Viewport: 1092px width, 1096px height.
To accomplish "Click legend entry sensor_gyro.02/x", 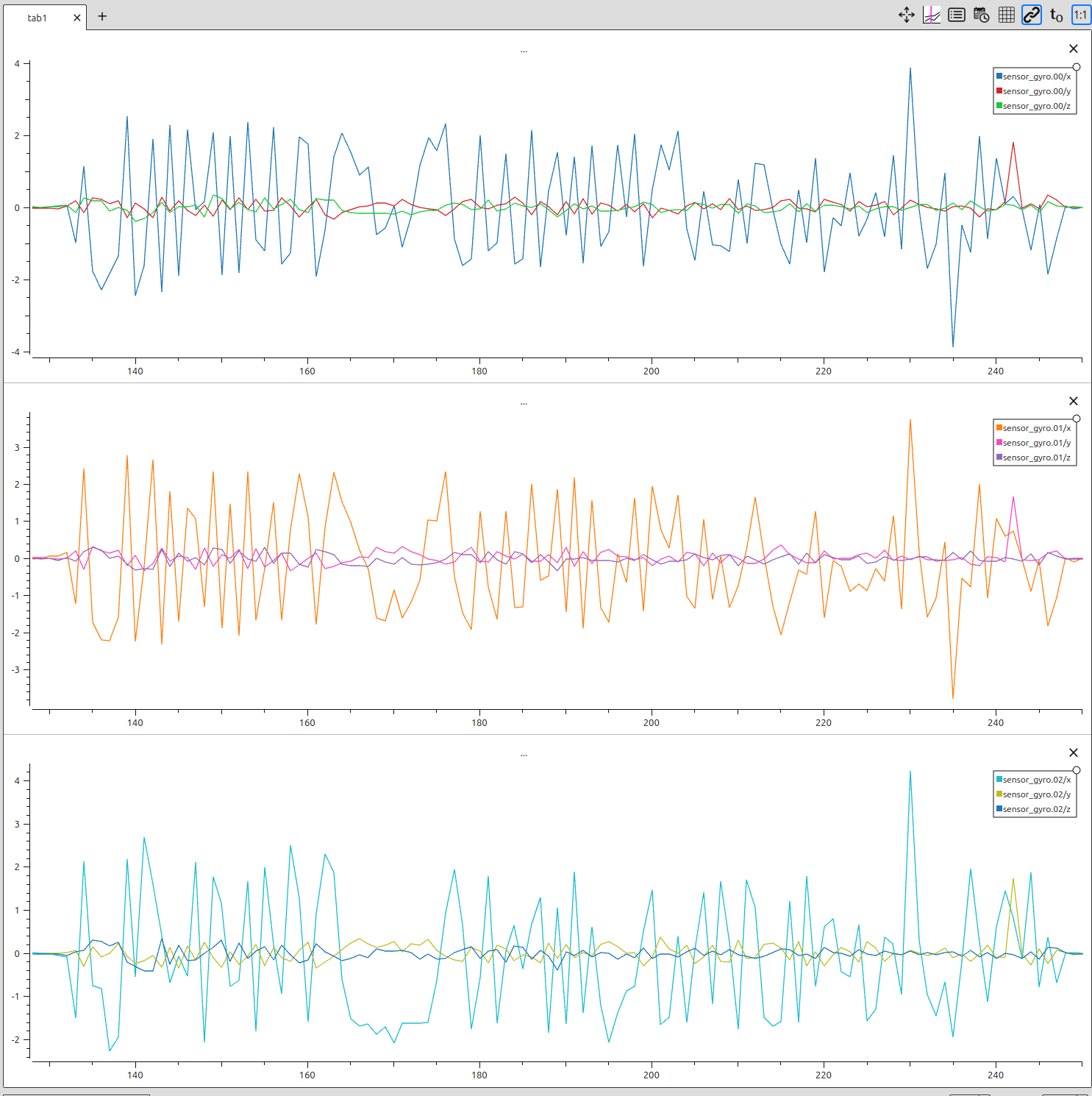I will click(x=1034, y=780).
